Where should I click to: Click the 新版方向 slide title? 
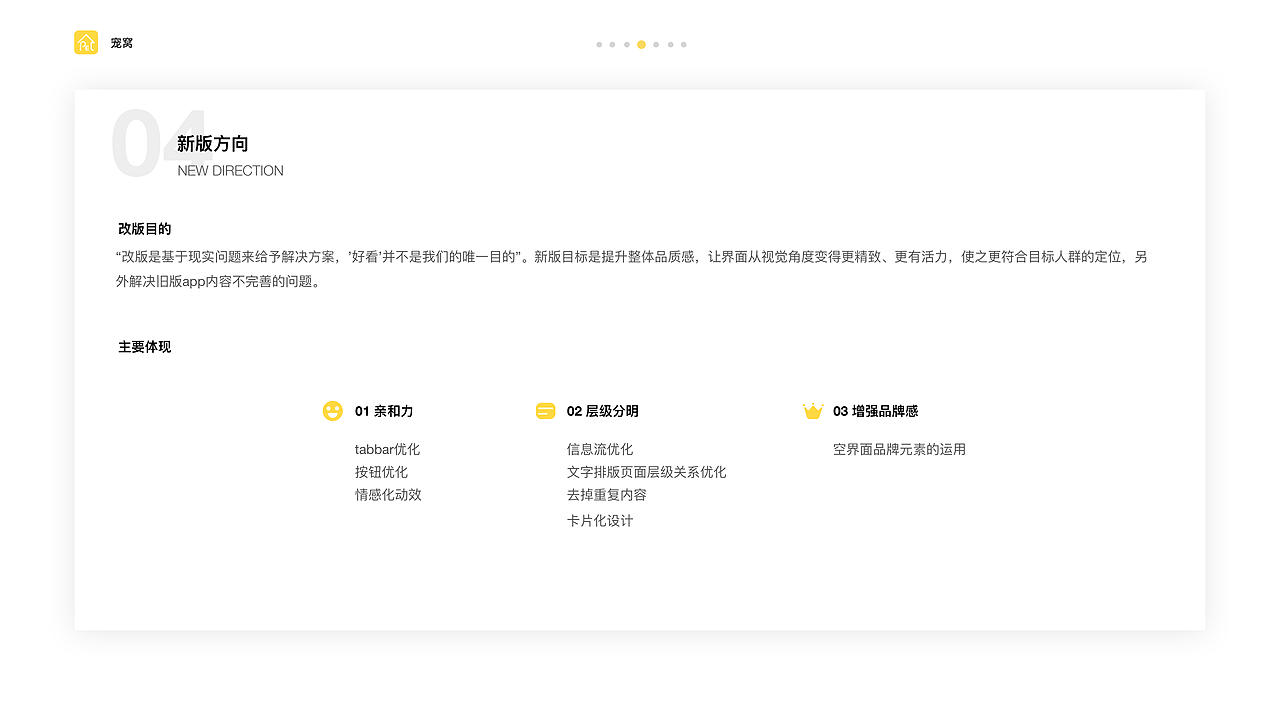pos(211,143)
